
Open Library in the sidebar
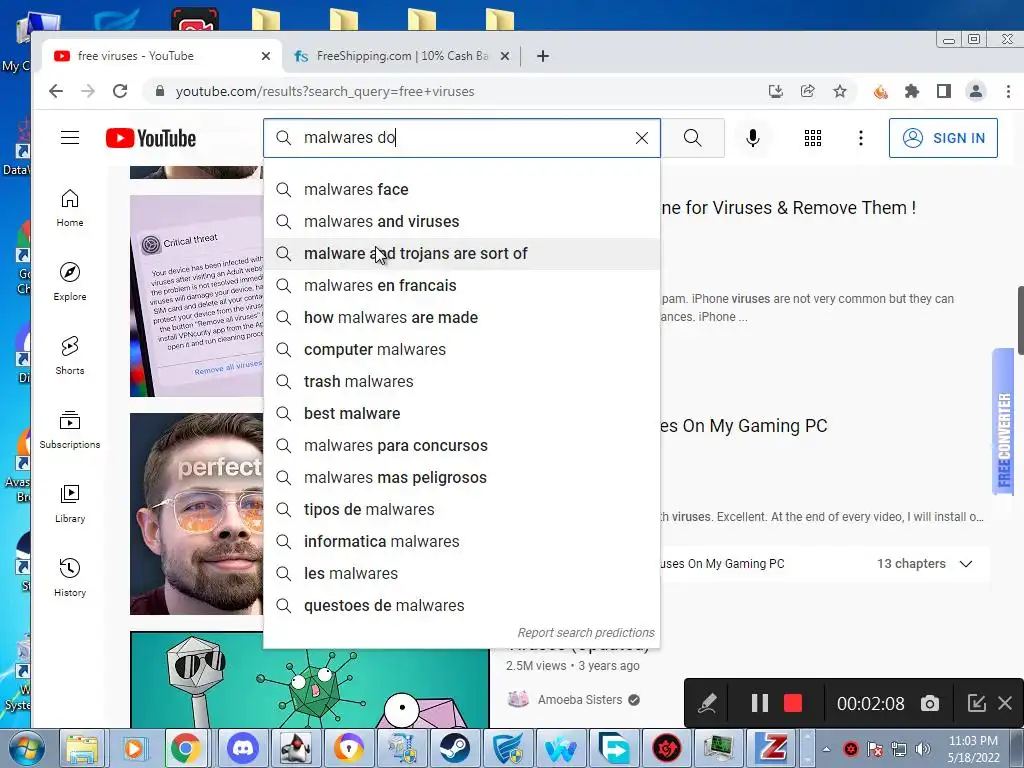tap(70, 504)
